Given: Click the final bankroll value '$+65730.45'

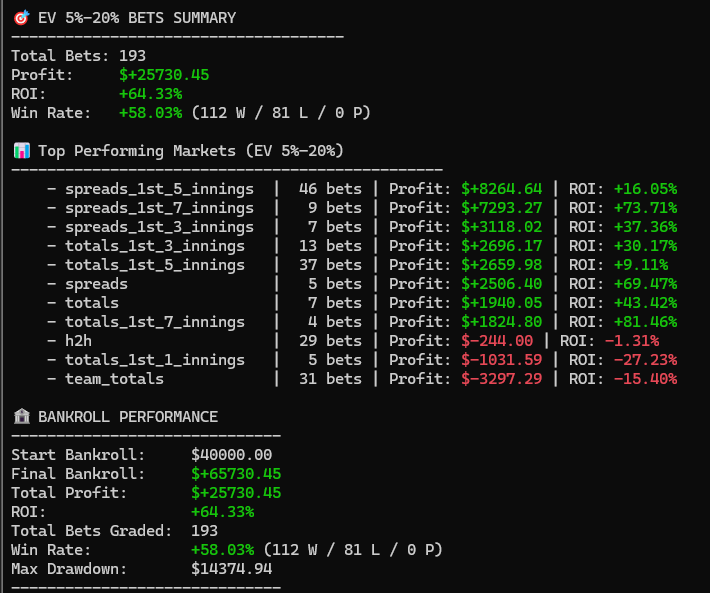Looking at the screenshot, I should (236, 473).
